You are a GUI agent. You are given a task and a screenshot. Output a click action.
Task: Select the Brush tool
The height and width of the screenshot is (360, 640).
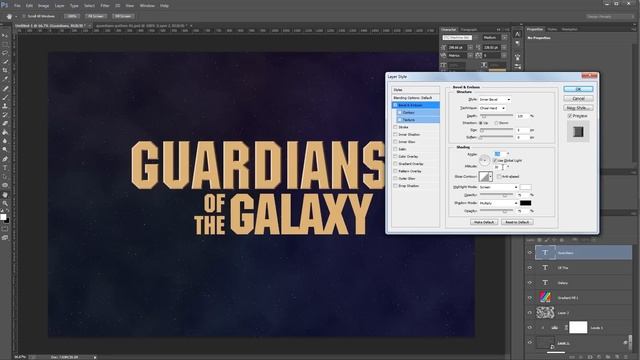pos(5,97)
